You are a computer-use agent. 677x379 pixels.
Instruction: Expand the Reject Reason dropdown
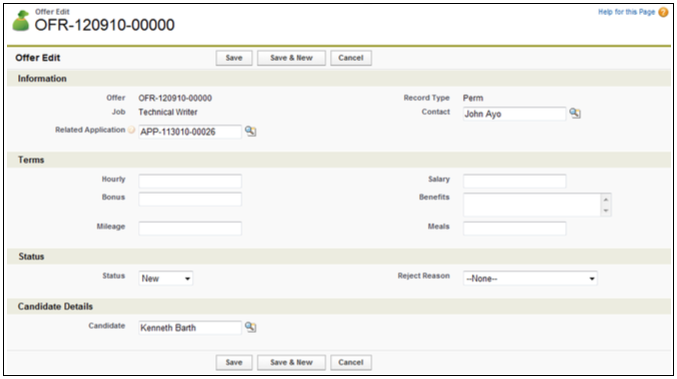pyautogui.click(x=530, y=278)
